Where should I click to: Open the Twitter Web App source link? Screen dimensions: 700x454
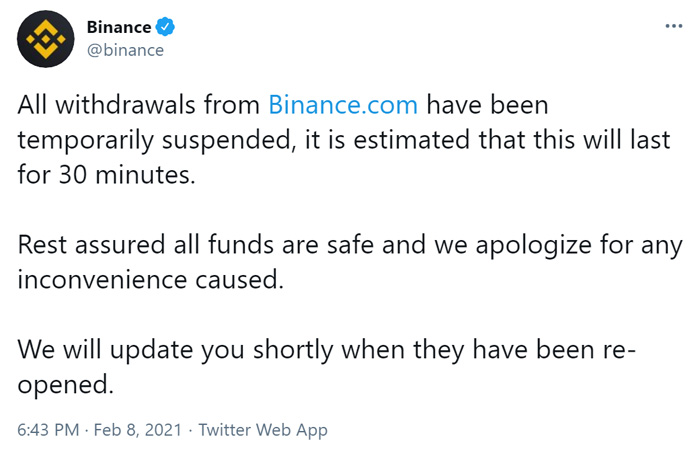coord(263,430)
